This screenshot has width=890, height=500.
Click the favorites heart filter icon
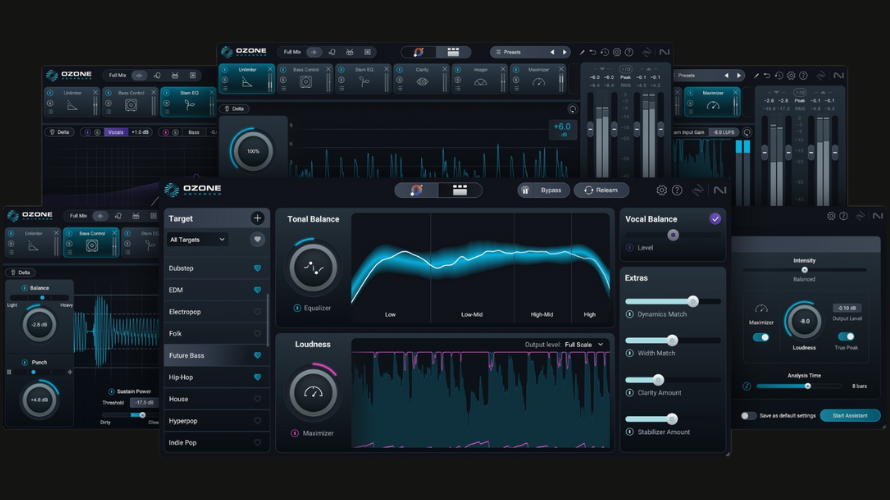(x=257, y=240)
